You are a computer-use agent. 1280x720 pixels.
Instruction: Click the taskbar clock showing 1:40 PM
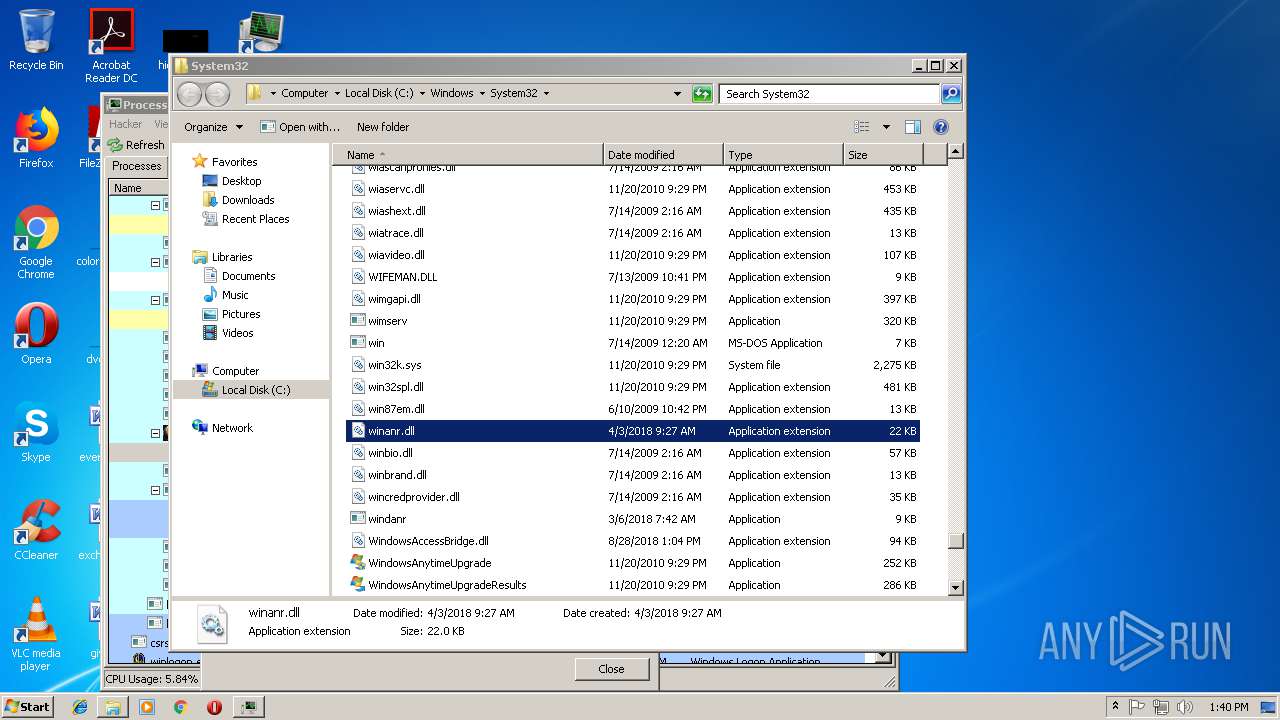[1228, 707]
